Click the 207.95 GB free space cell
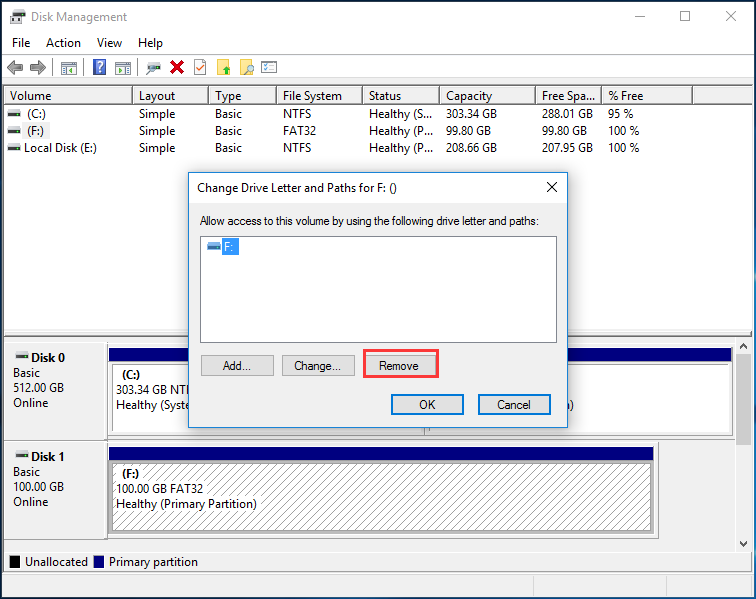The height and width of the screenshot is (599, 756). (x=567, y=148)
